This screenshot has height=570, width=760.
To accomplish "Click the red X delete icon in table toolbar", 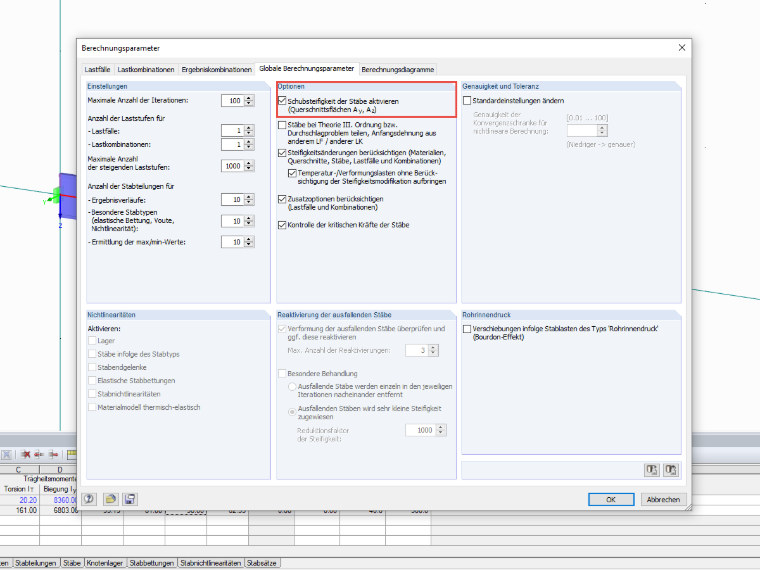I will coord(26,454).
